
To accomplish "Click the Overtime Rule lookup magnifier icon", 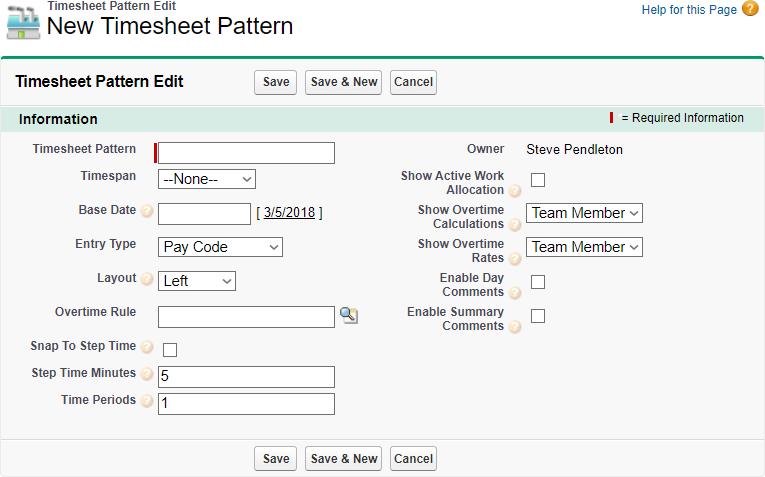I will [348, 316].
